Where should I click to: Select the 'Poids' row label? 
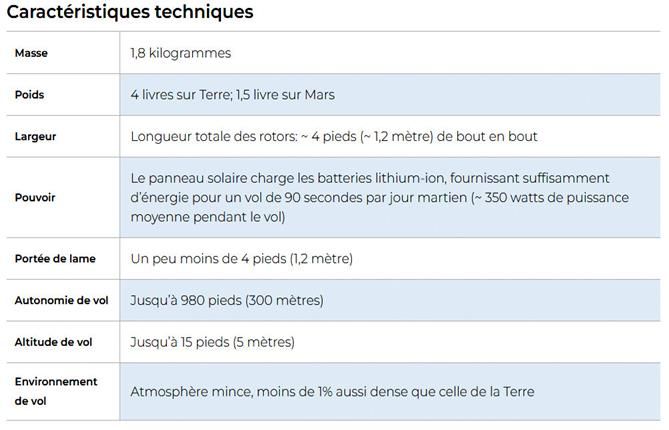(30, 95)
